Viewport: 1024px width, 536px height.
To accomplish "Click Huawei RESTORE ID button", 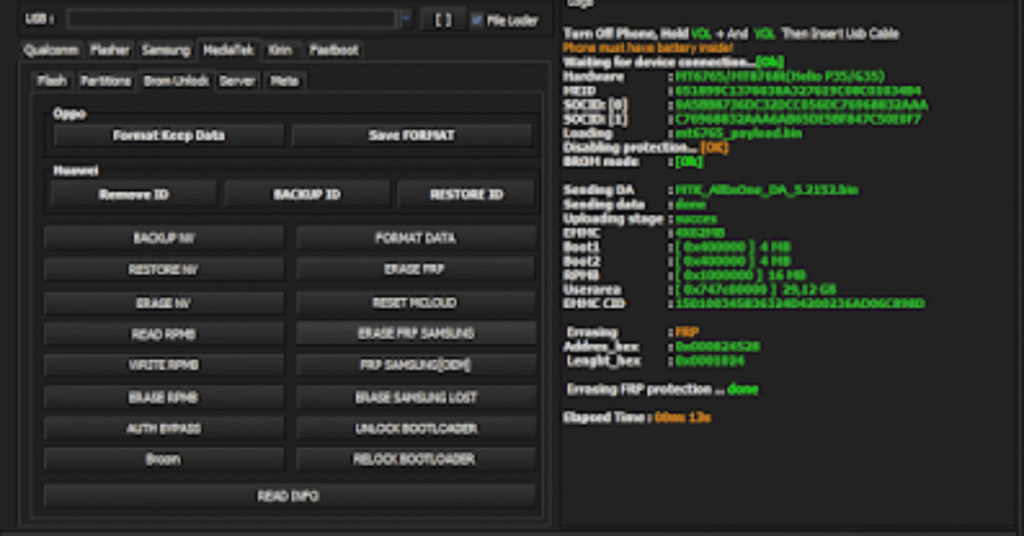I will pyautogui.click(x=466, y=195).
